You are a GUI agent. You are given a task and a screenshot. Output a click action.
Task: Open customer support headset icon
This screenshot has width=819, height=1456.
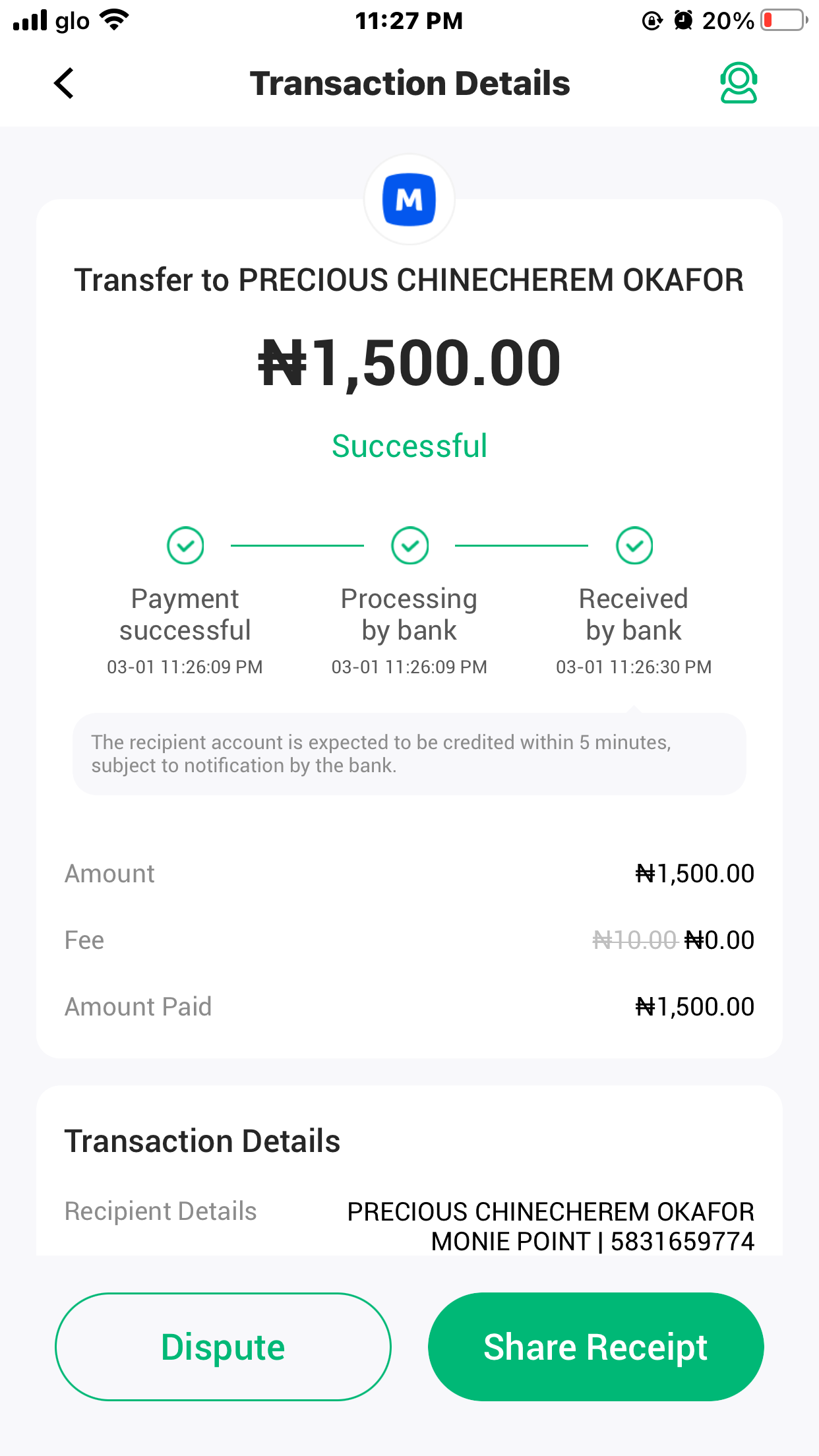coord(738,83)
